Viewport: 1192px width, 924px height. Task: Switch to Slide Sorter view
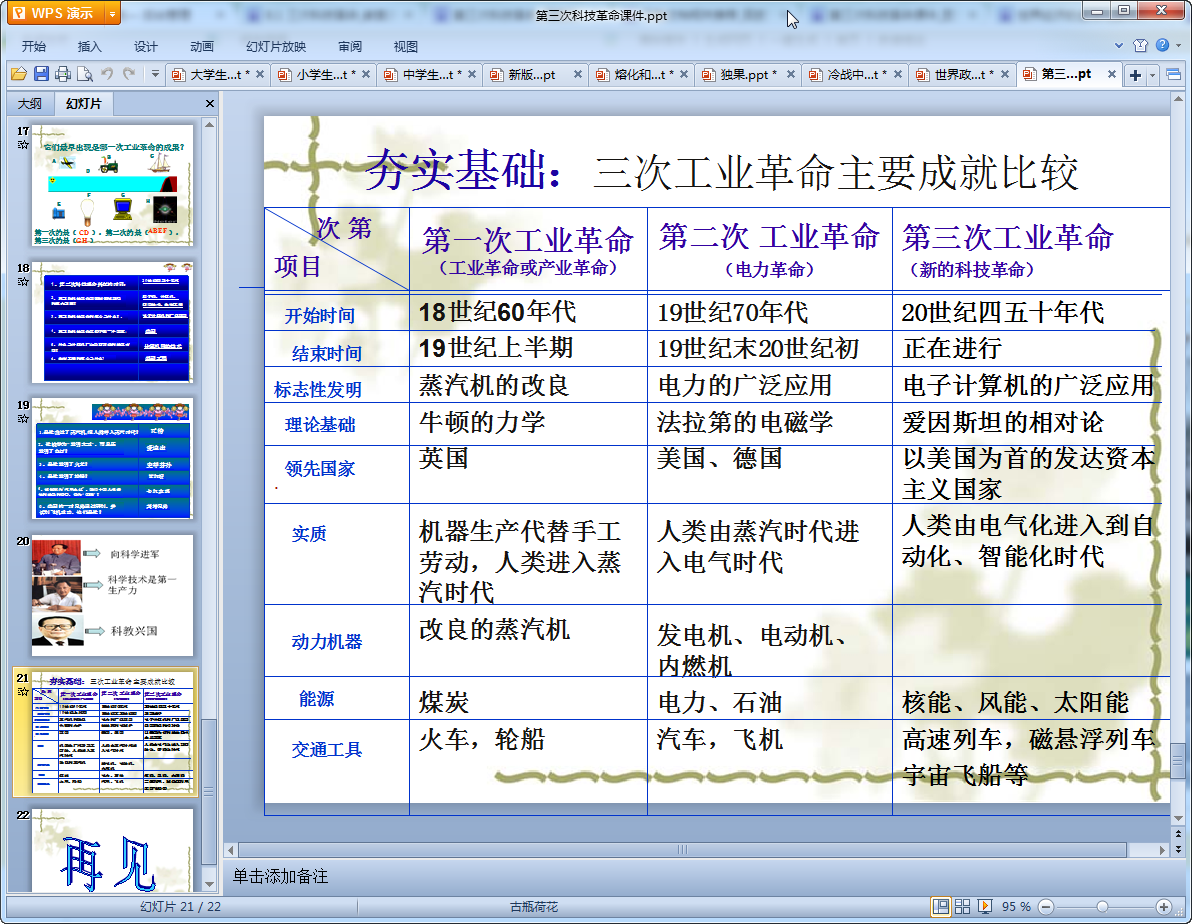coord(962,907)
